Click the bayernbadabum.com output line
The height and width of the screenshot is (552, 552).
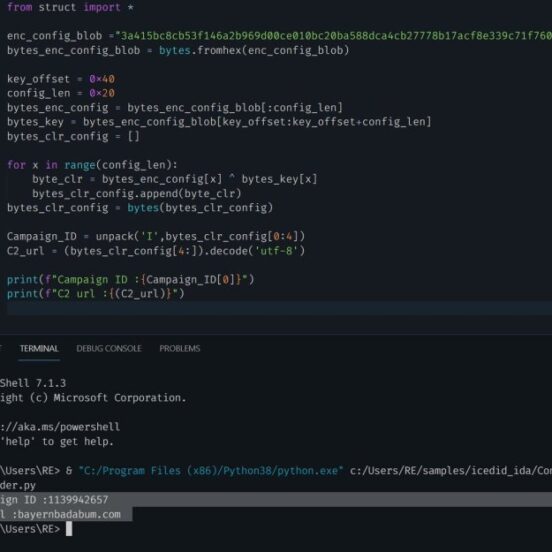tap(60, 514)
